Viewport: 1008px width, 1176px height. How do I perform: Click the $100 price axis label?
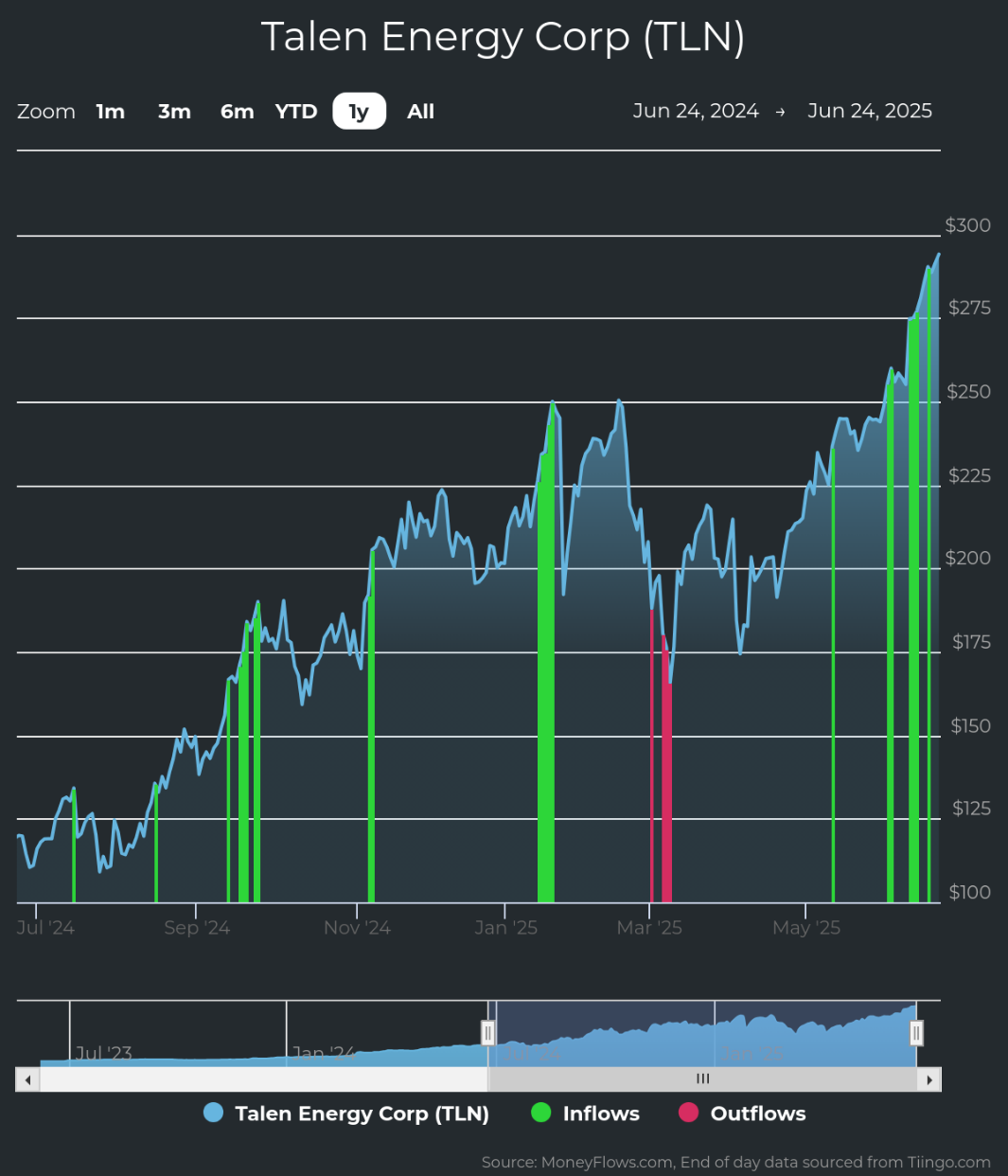coord(970,892)
